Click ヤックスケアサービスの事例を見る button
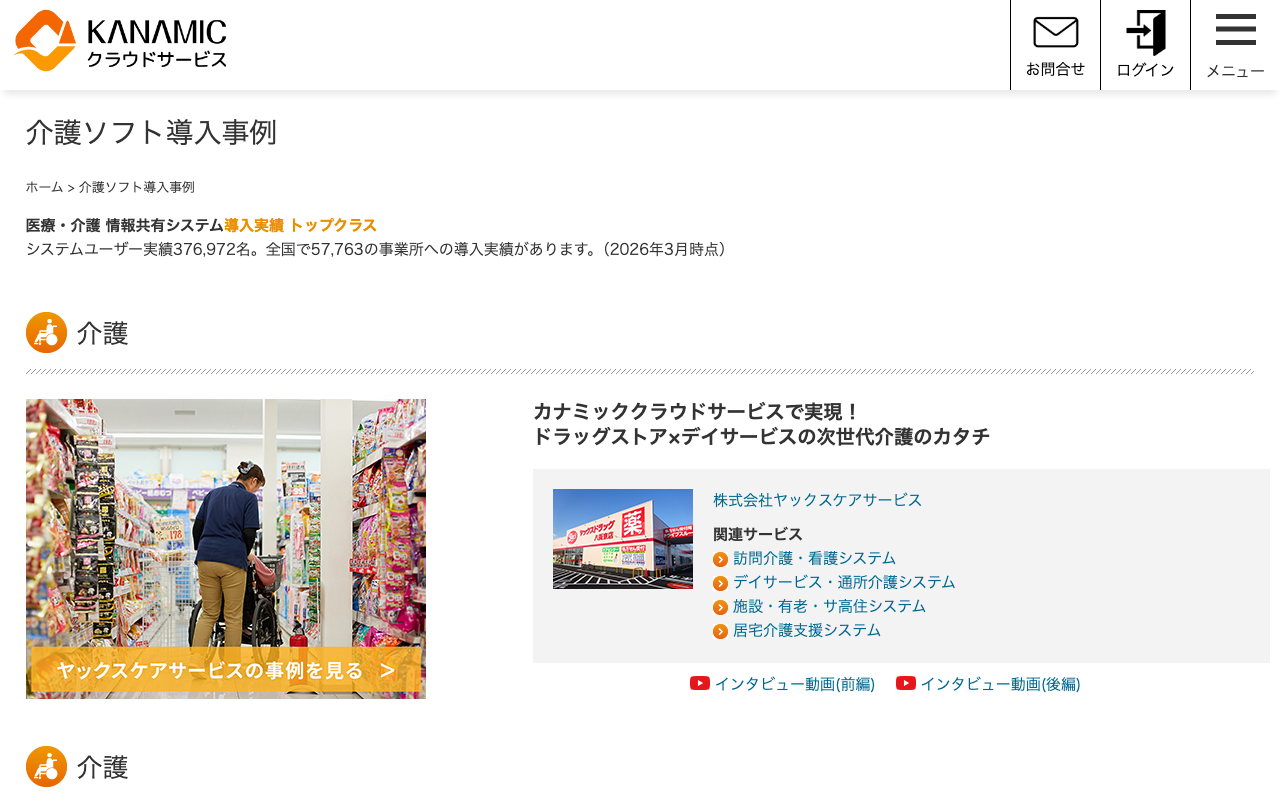Screen dimensions: 1280x800 226,670
